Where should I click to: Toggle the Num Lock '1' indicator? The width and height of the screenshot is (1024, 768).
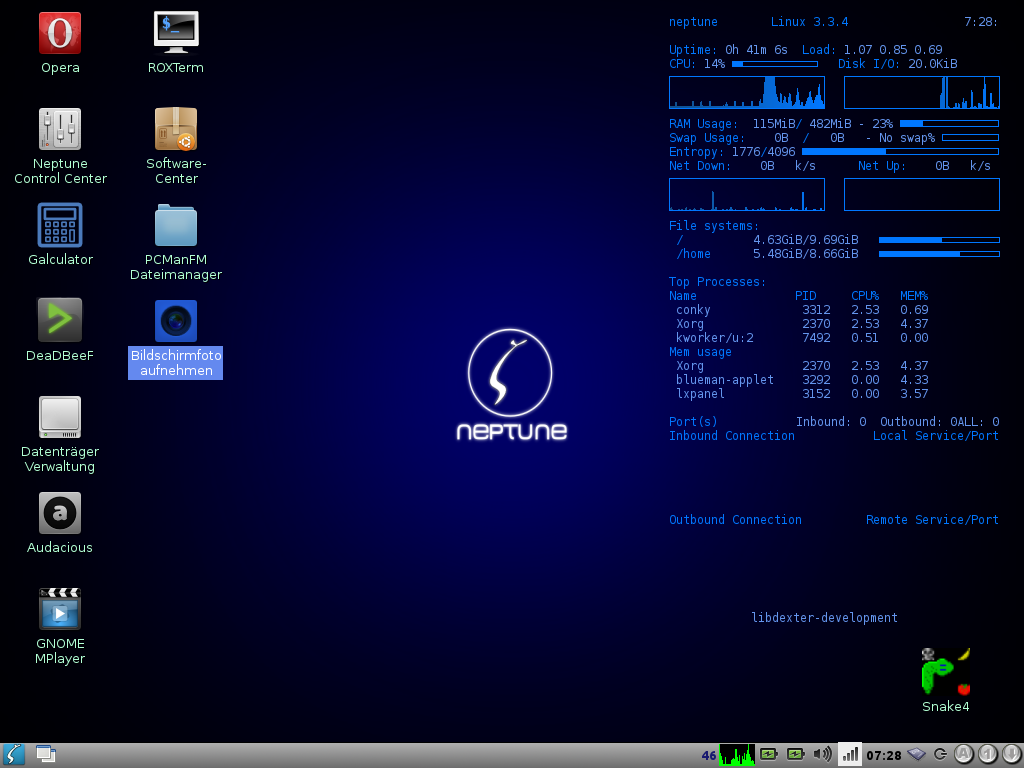pos(987,755)
